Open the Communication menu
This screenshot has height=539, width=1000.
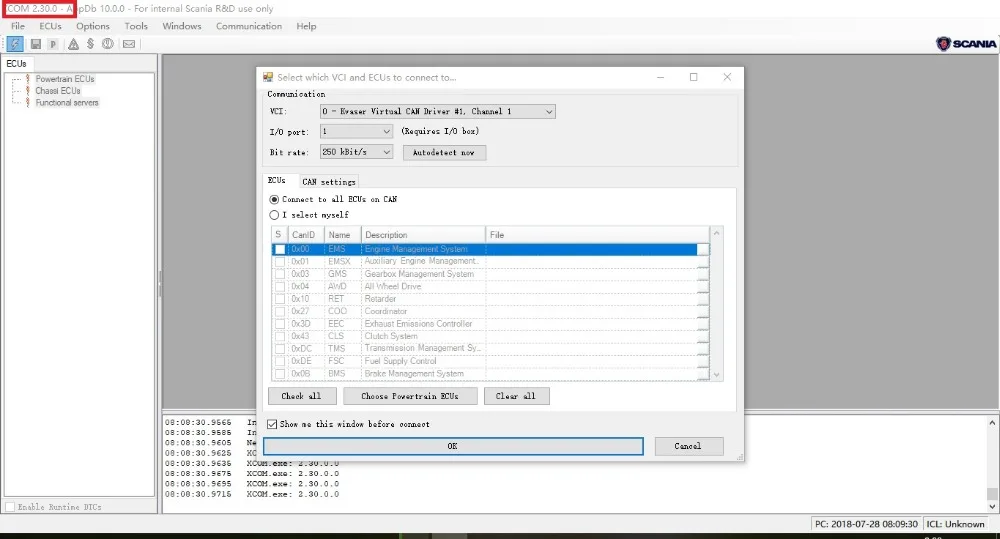point(249,26)
